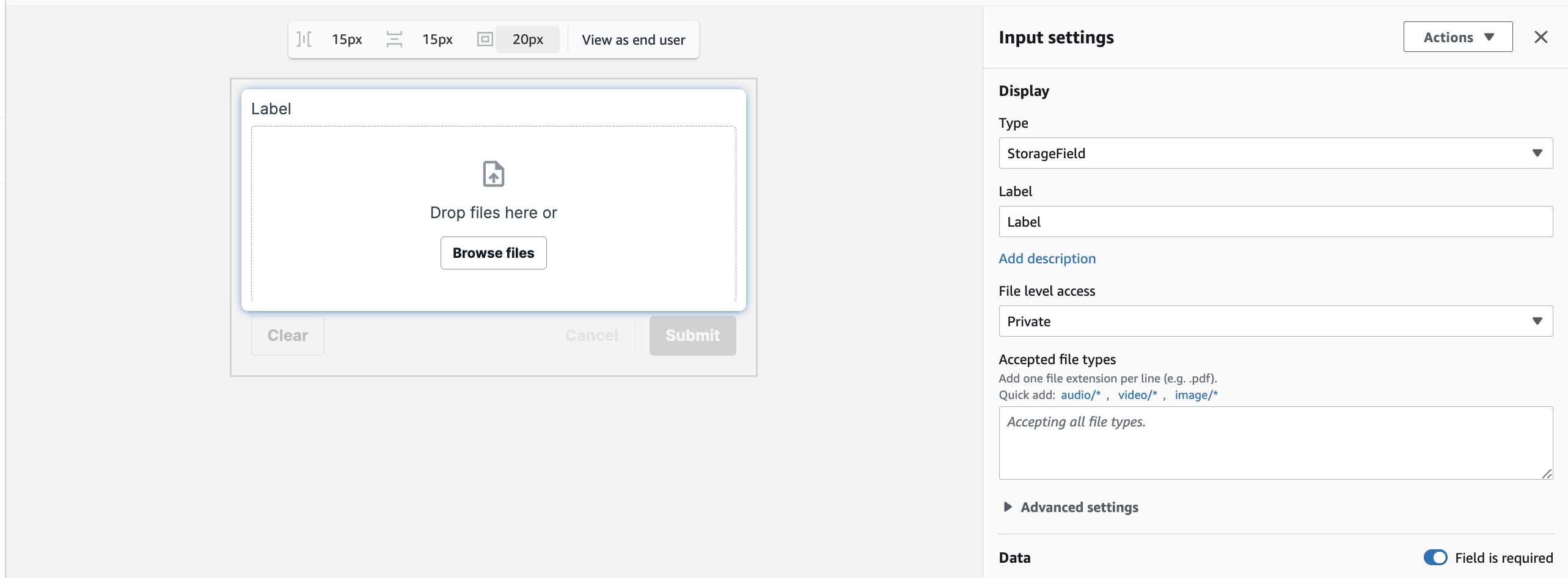The image size is (1568, 578).
Task: Click the close icon on Input settings panel
Action: point(1542,37)
